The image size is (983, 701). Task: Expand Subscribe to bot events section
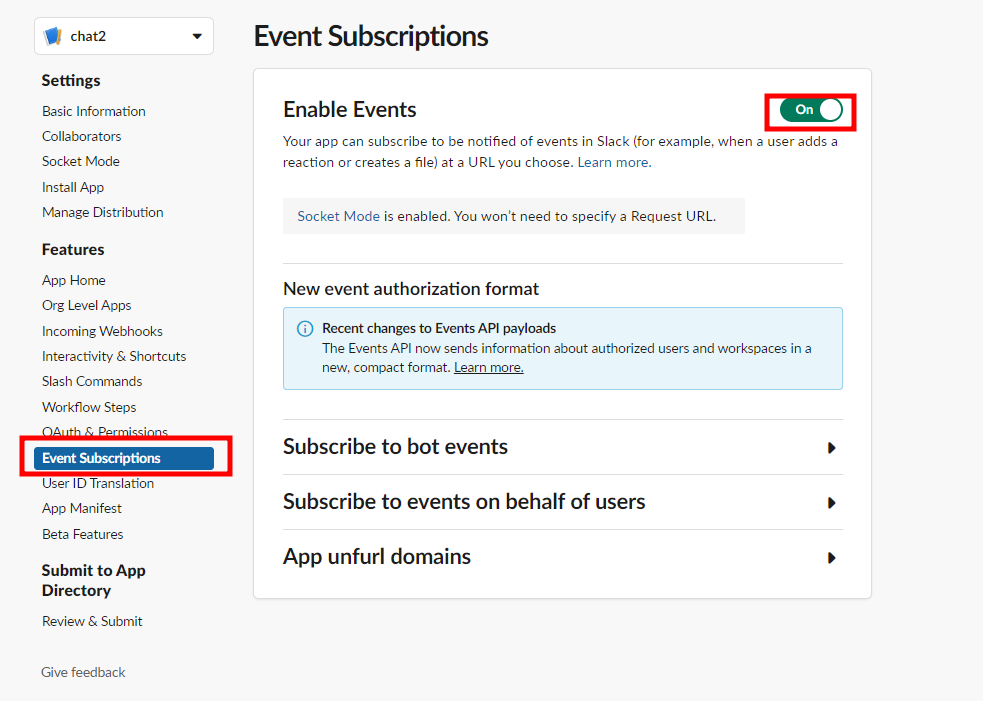coord(562,447)
